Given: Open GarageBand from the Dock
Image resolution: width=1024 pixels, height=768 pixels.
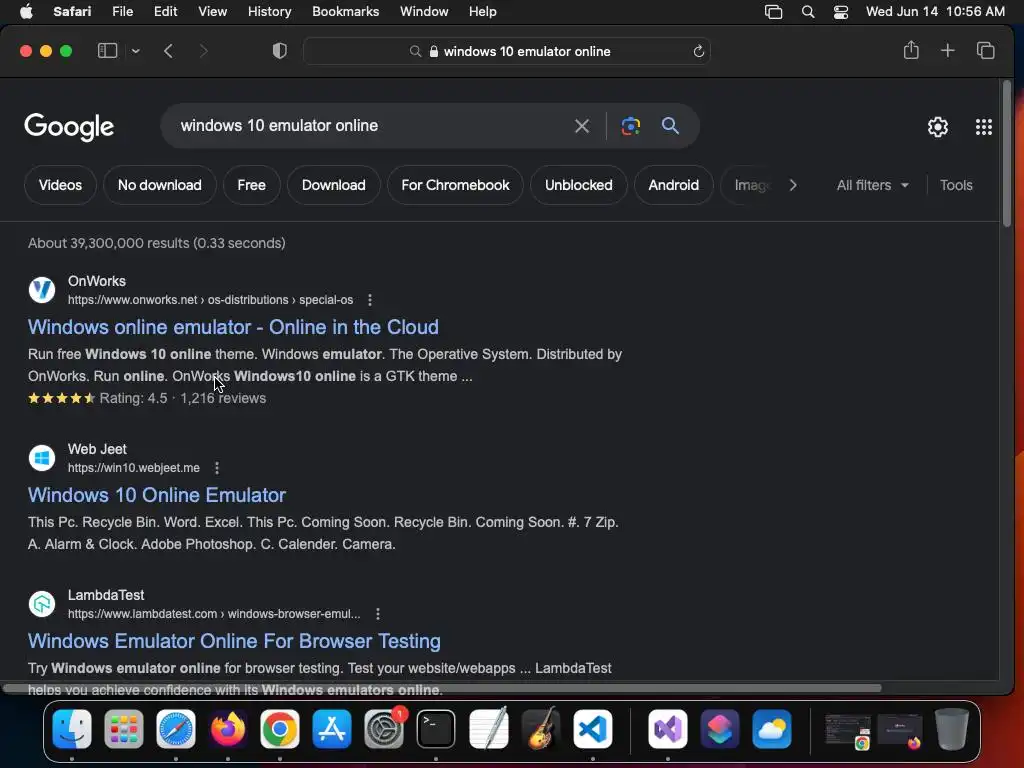Looking at the screenshot, I should coord(541,729).
